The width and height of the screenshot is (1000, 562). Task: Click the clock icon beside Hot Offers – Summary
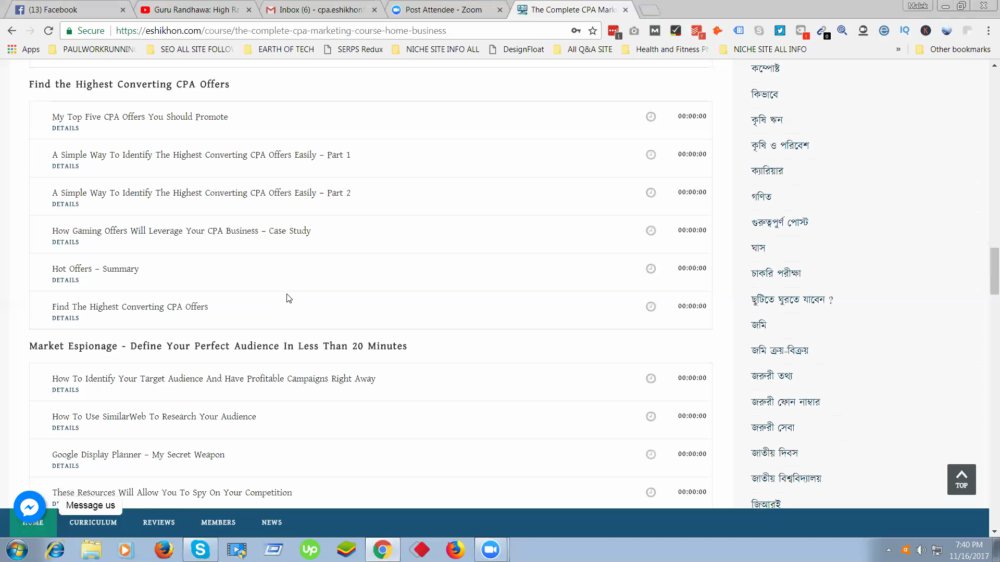[651, 269]
